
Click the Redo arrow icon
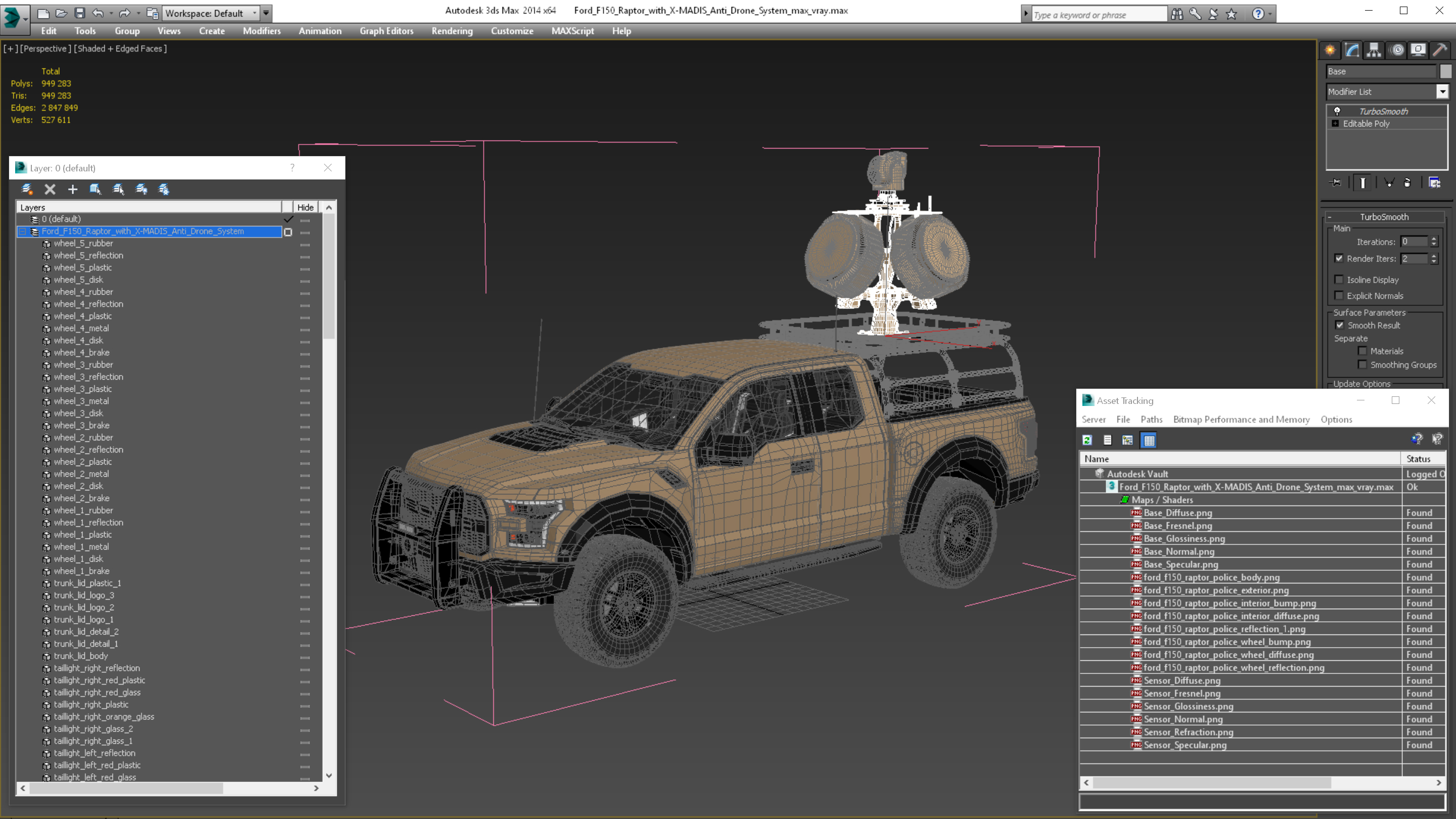[124, 13]
